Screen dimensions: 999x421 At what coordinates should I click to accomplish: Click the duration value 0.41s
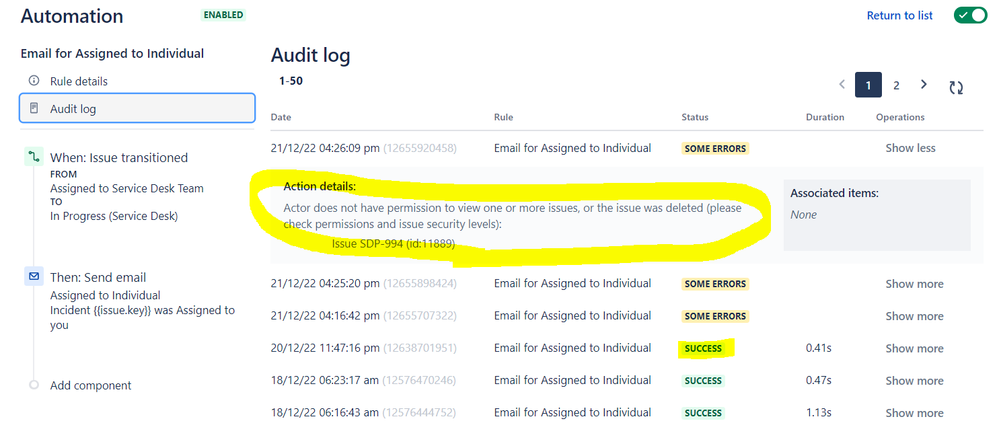coord(819,348)
